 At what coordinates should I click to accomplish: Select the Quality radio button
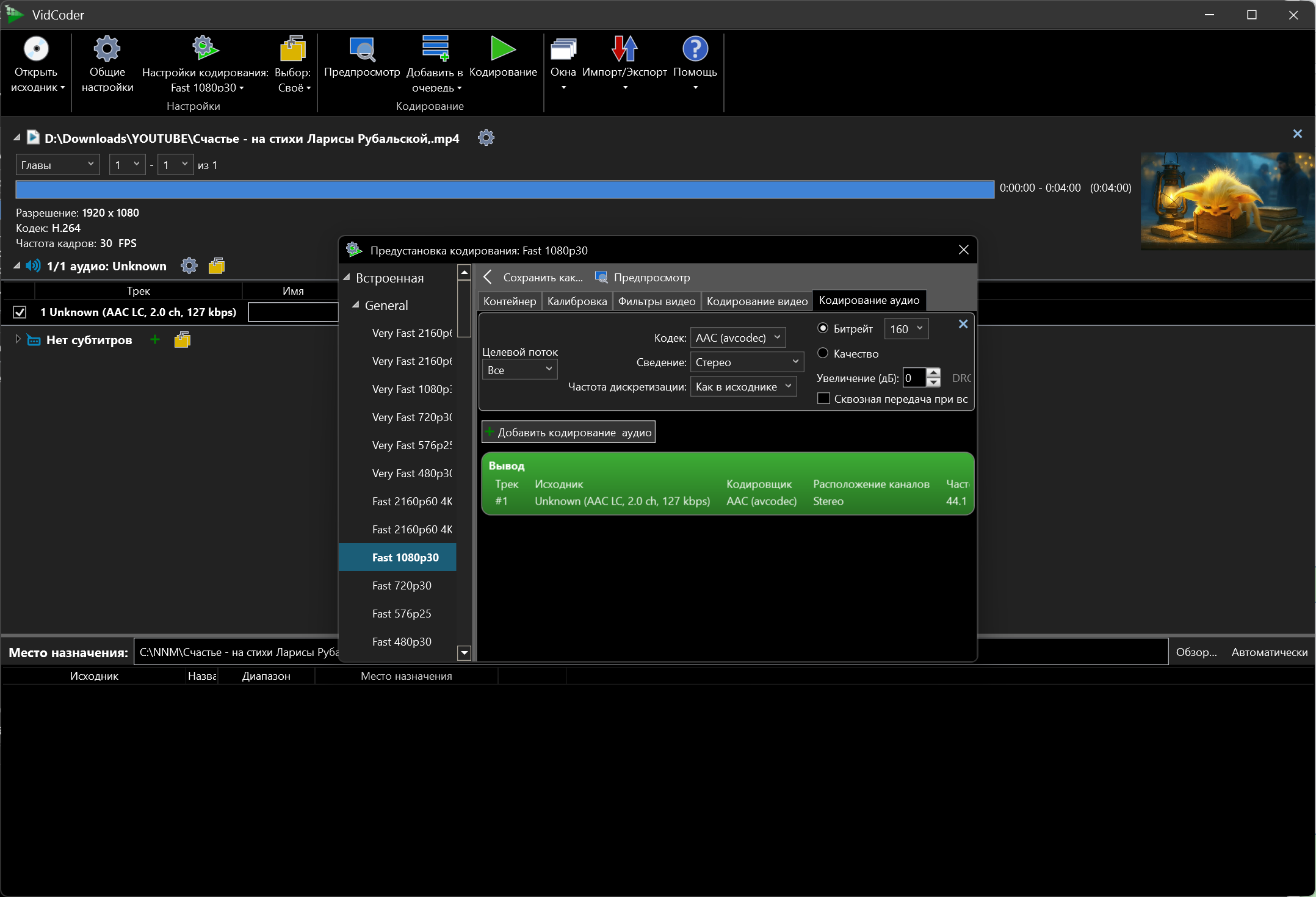pos(823,353)
